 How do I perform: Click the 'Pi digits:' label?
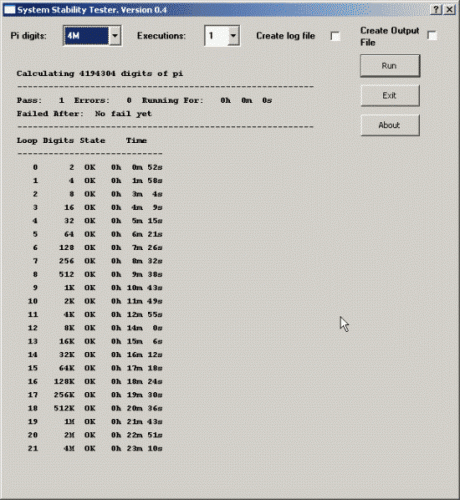coord(28,36)
